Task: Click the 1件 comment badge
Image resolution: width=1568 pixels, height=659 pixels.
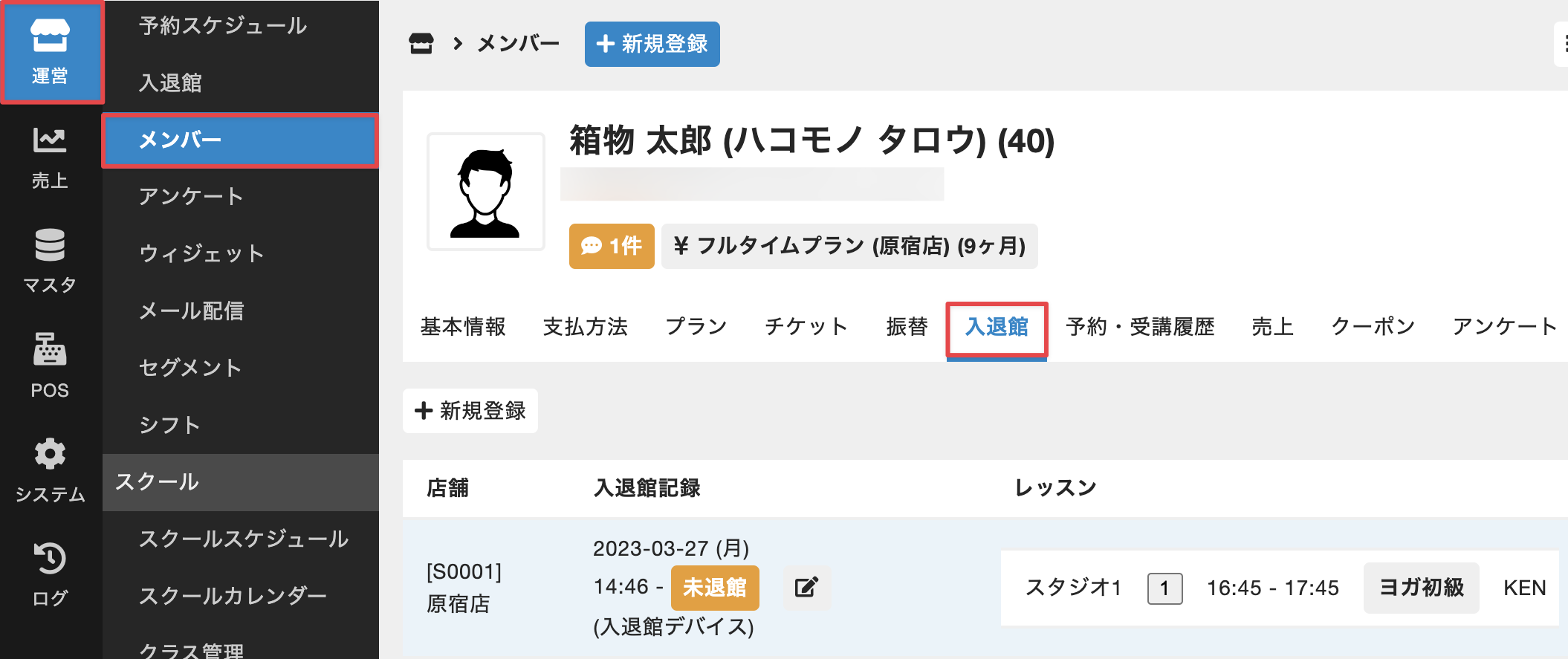Action: coord(612,246)
